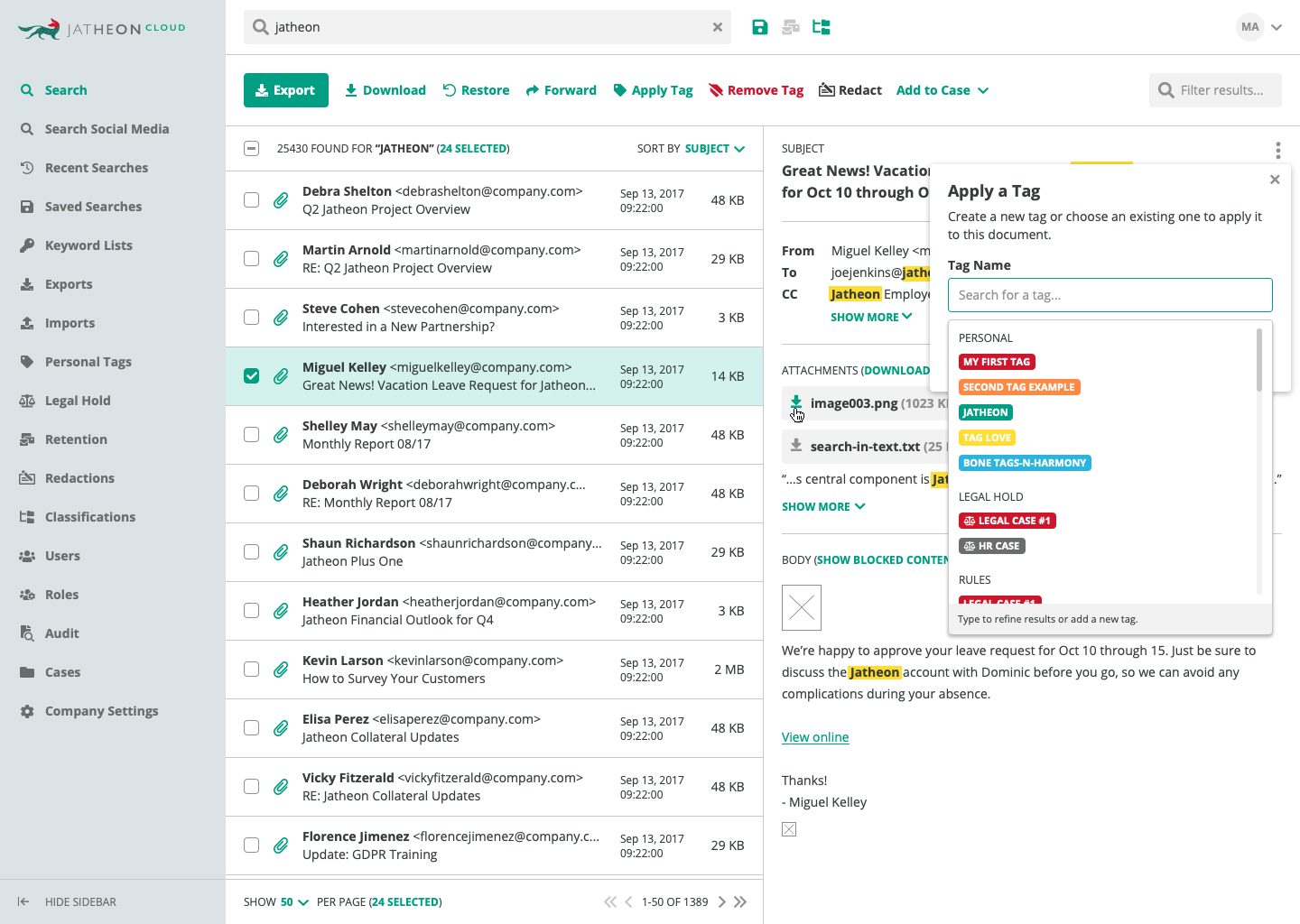Uncheck the Miguel Kelley email checkbox
The width and height of the screenshot is (1300, 924).
point(252,376)
